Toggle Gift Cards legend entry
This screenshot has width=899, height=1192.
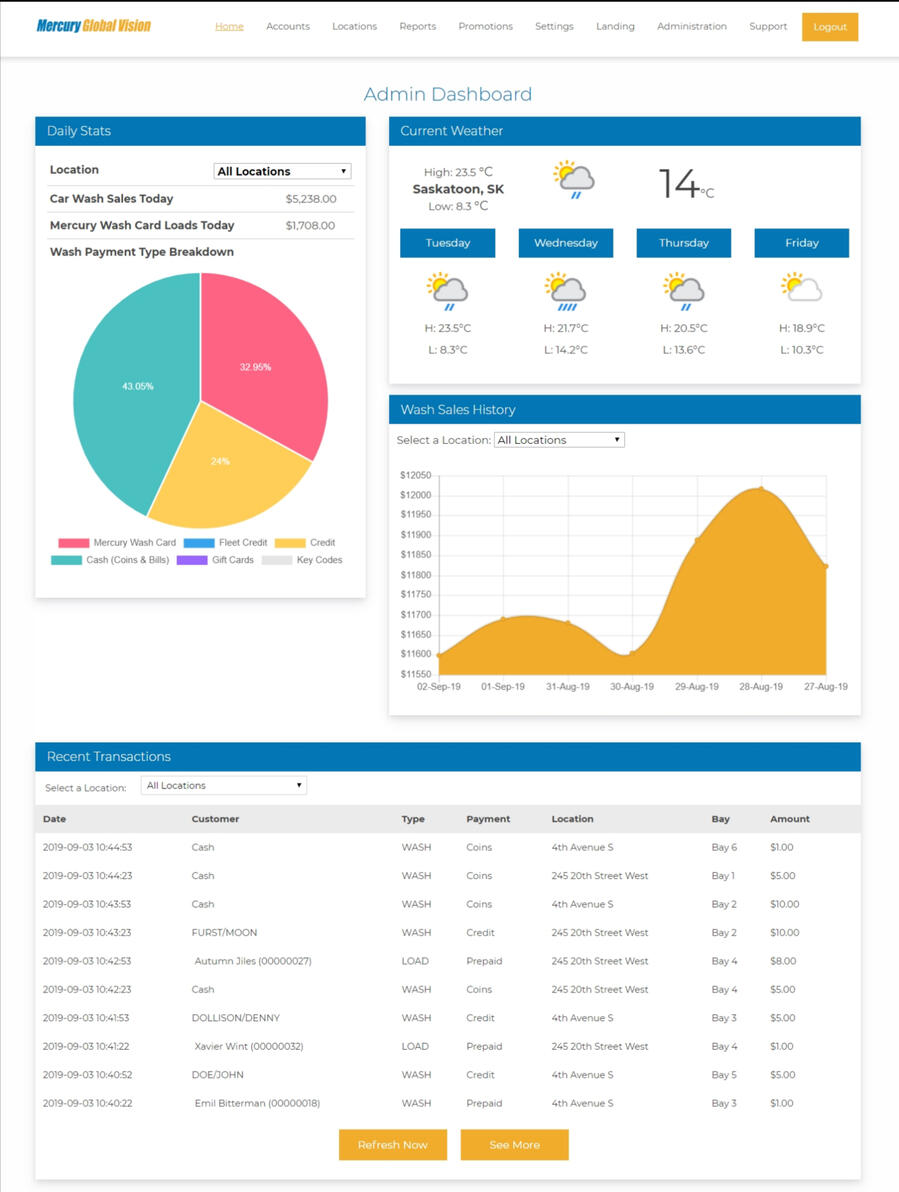(x=215, y=560)
